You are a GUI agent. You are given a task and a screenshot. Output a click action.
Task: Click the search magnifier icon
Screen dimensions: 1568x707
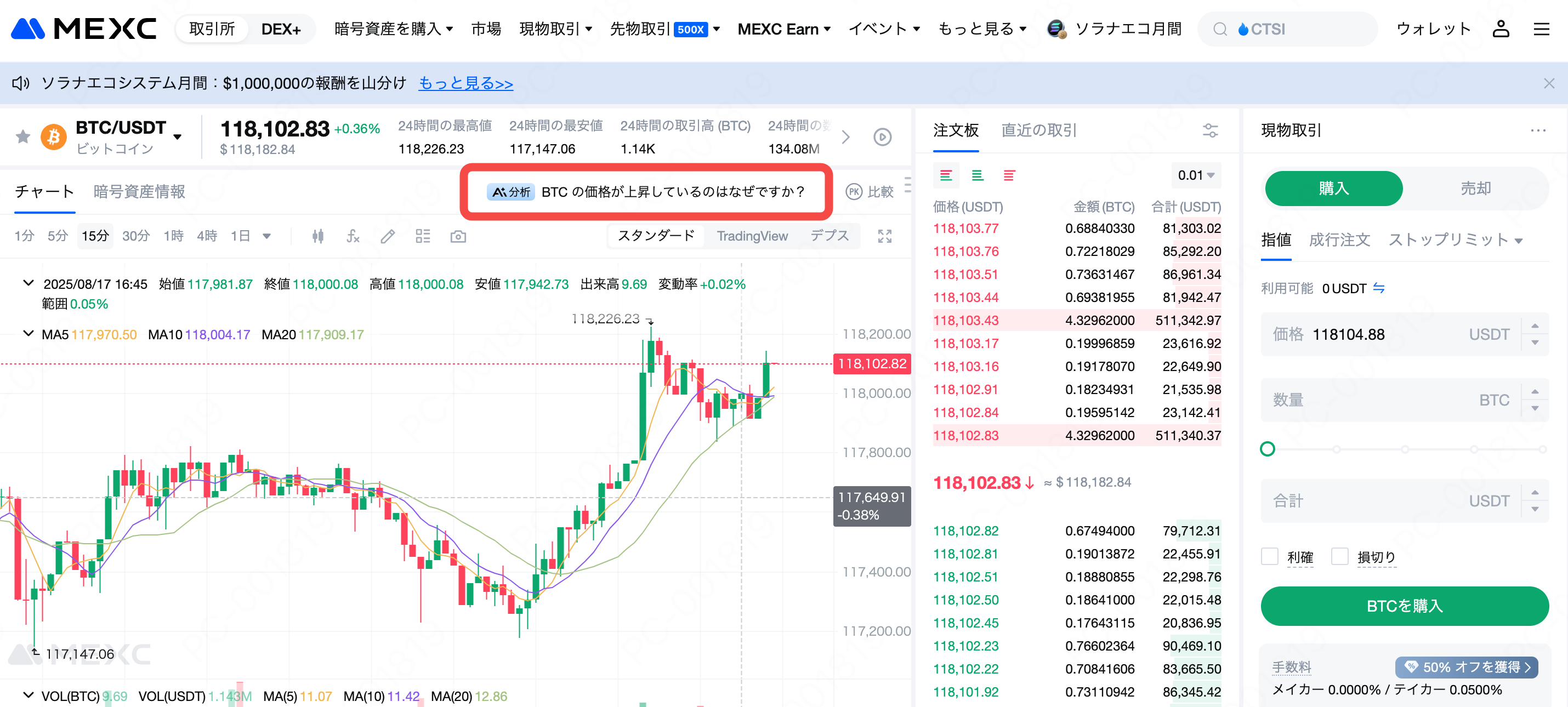click(1220, 29)
